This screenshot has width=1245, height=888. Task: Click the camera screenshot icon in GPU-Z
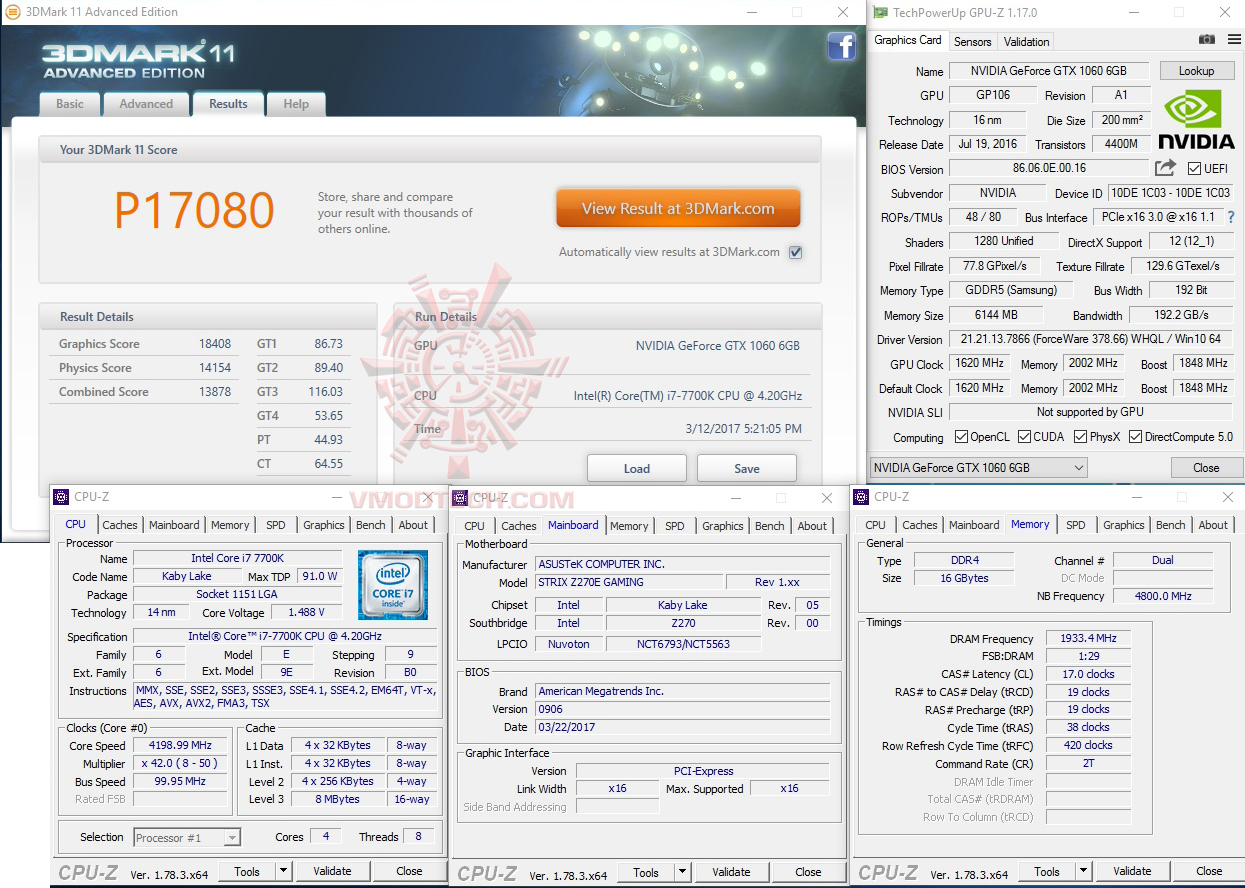click(x=1206, y=37)
